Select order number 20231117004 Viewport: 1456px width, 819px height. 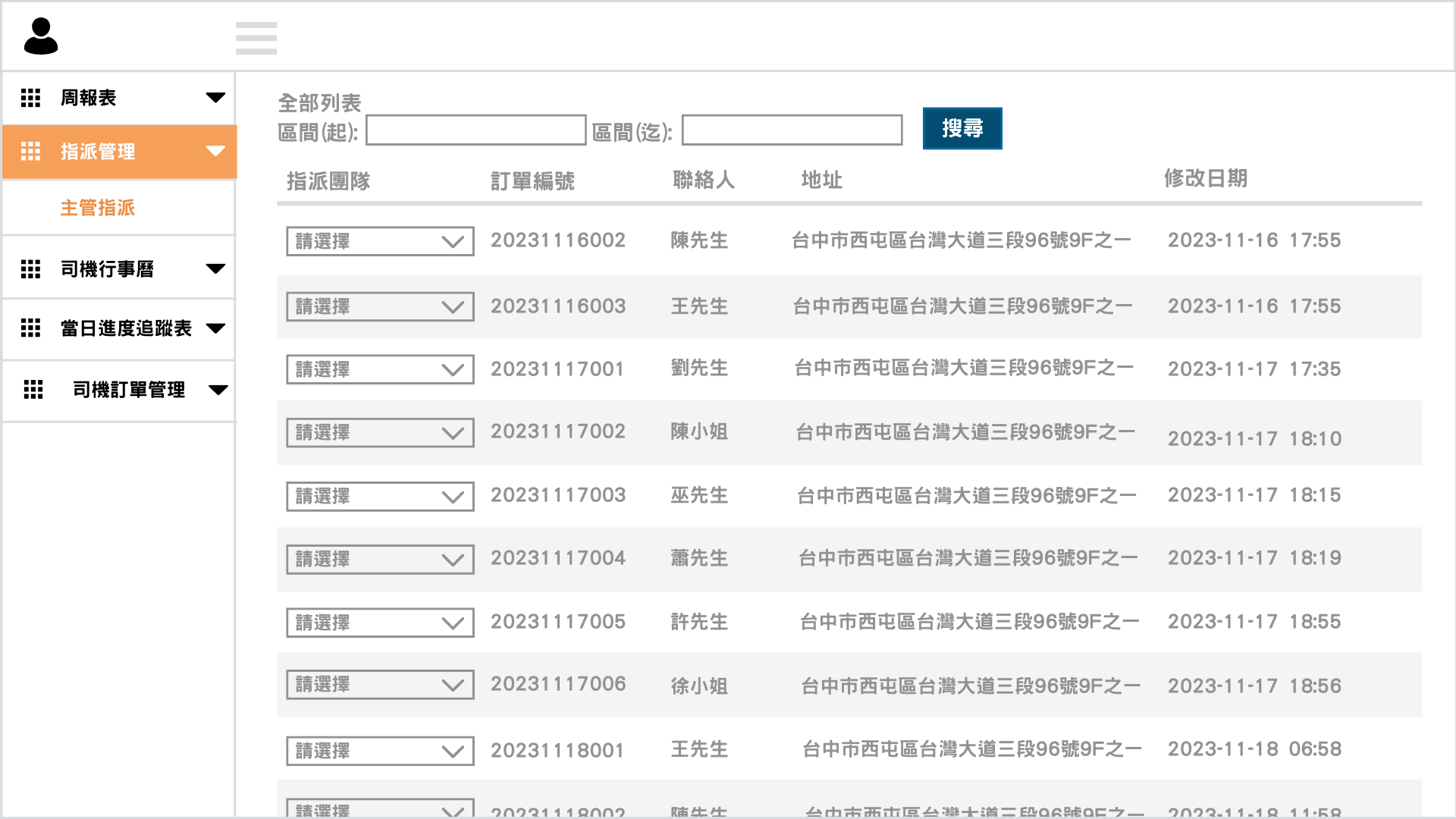pos(558,558)
